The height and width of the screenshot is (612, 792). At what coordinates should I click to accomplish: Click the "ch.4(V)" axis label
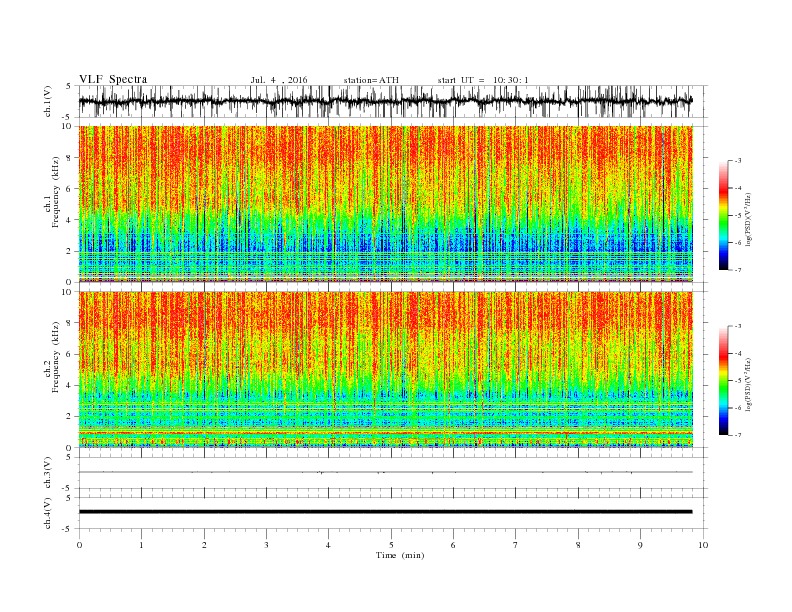[x=48, y=513]
